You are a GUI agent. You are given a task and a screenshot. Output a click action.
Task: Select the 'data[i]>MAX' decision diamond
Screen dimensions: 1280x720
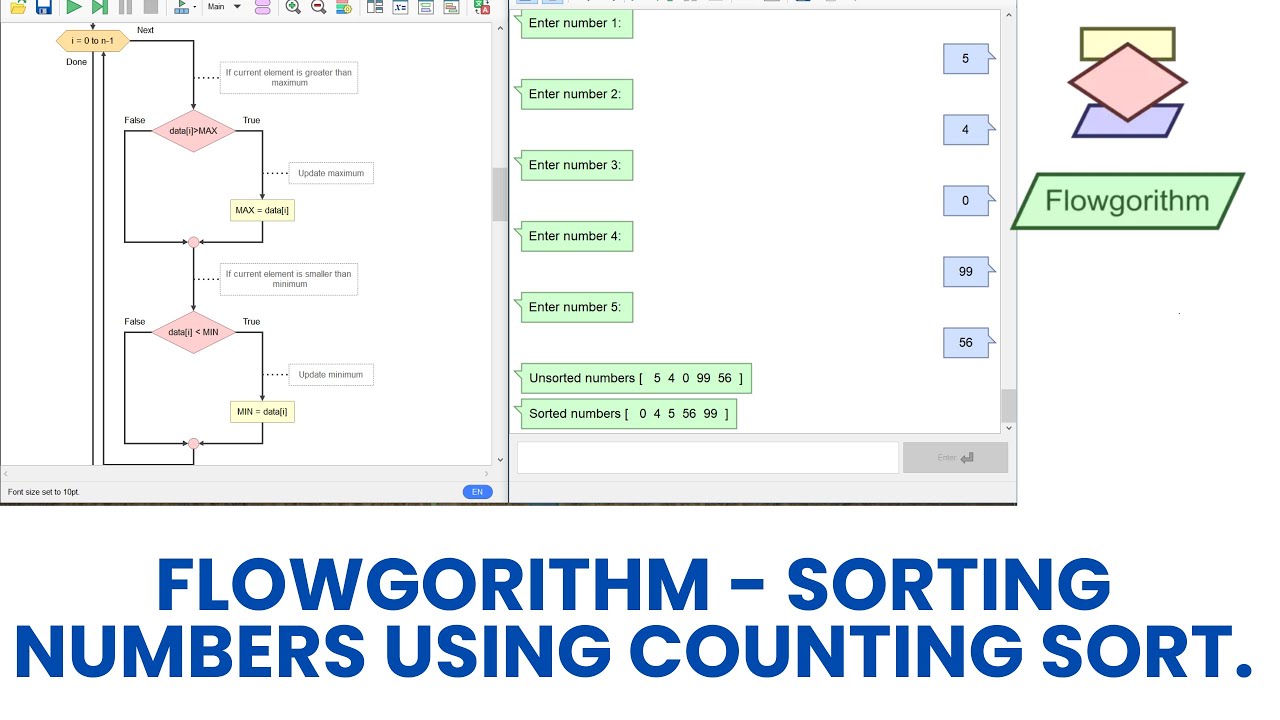193,131
